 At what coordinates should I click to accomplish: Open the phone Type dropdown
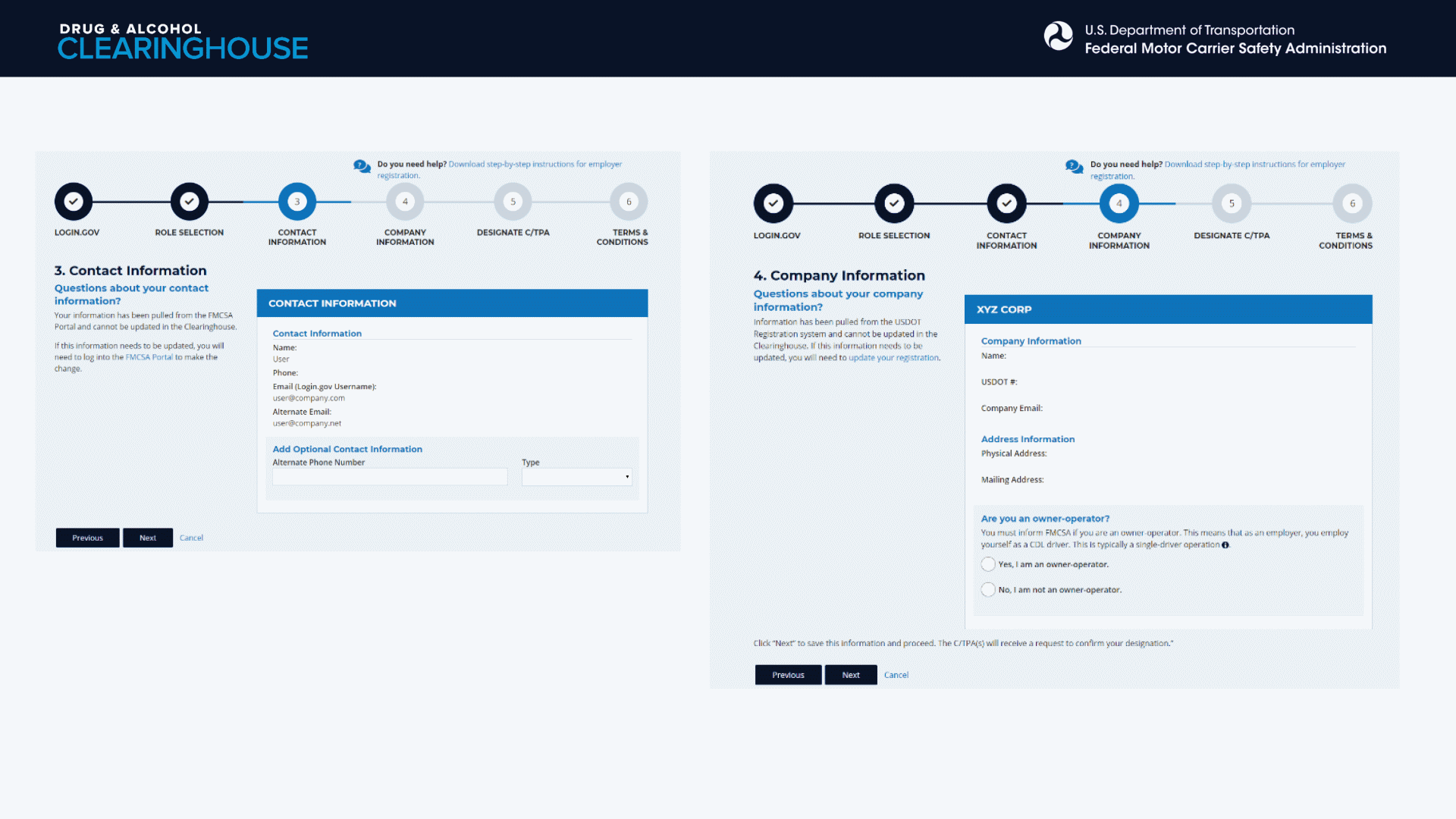tap(576, 477)
